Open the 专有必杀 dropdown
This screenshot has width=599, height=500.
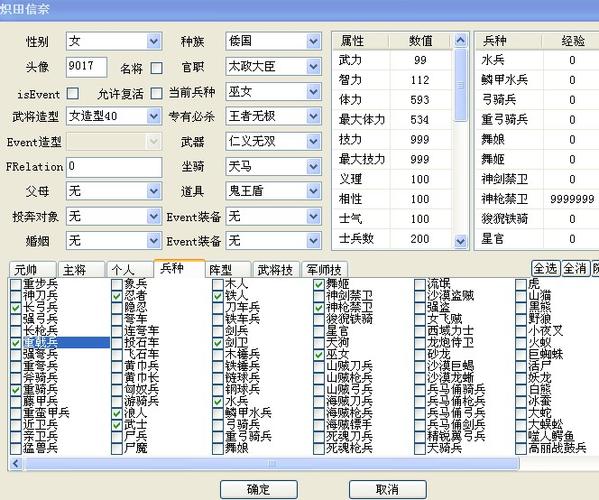point(313,116)
